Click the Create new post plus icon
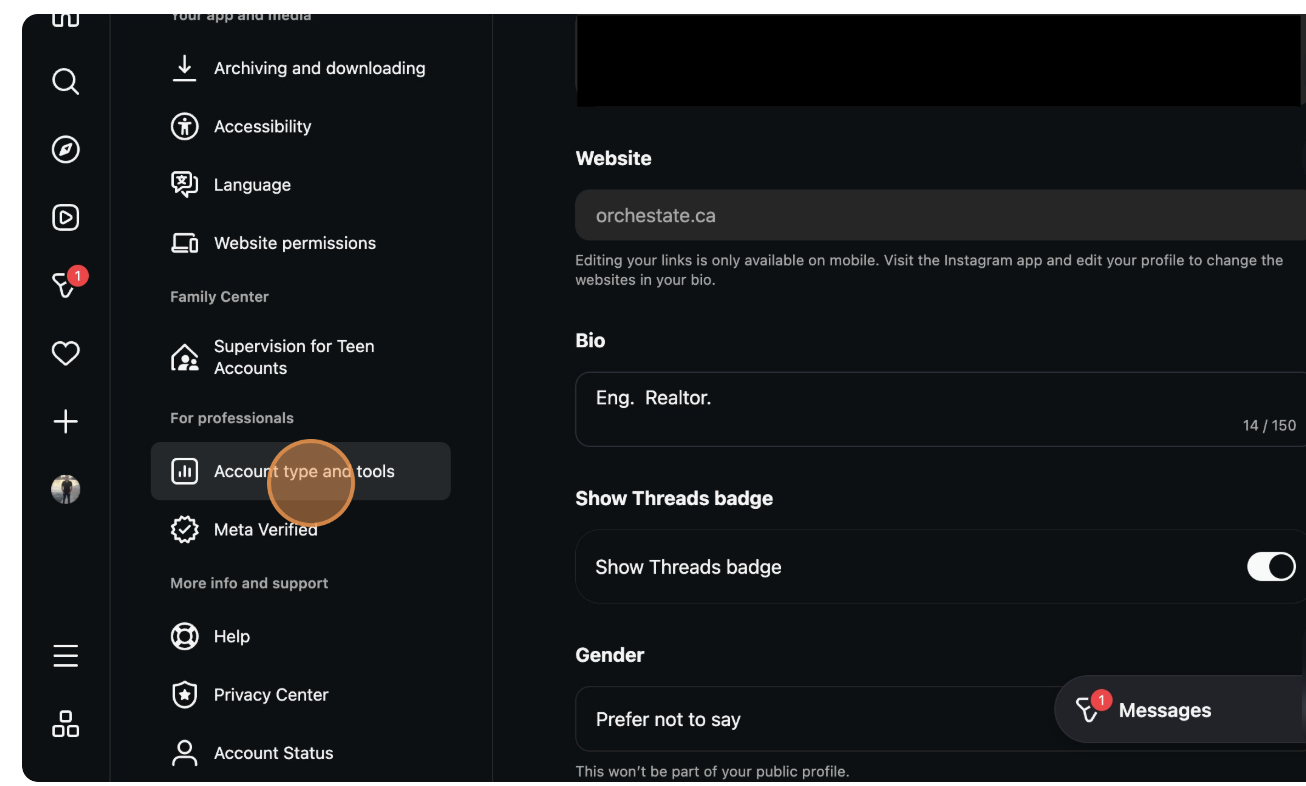The width and height of the screenshot is (1306, 786). pos(65,421)
